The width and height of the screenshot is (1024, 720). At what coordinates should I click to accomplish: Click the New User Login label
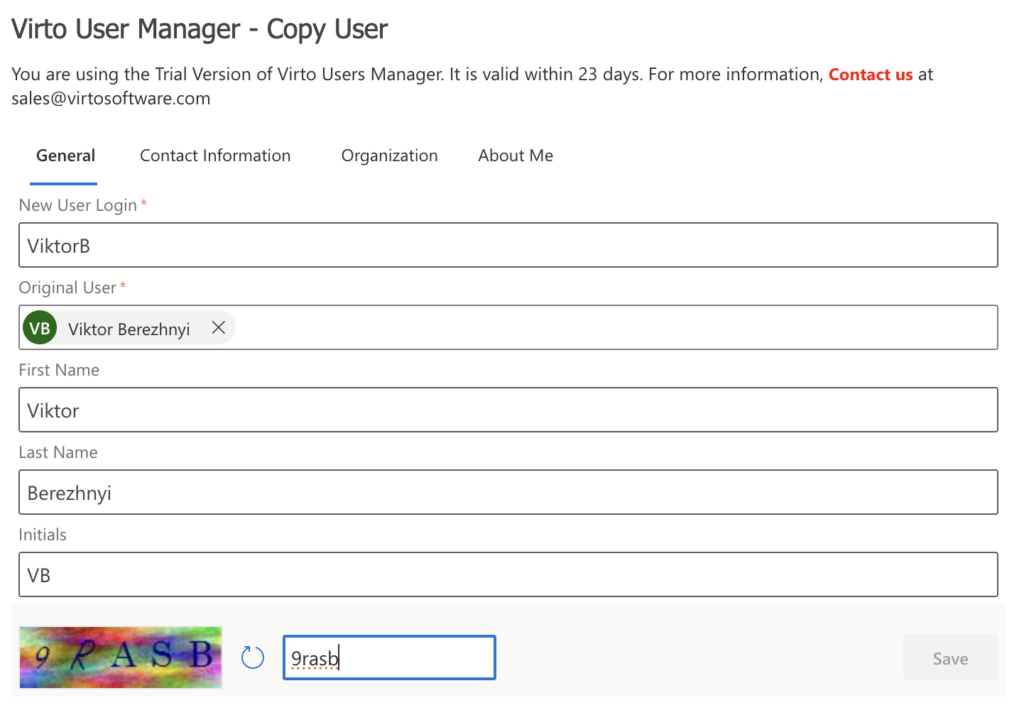click(x=78, y=205)
